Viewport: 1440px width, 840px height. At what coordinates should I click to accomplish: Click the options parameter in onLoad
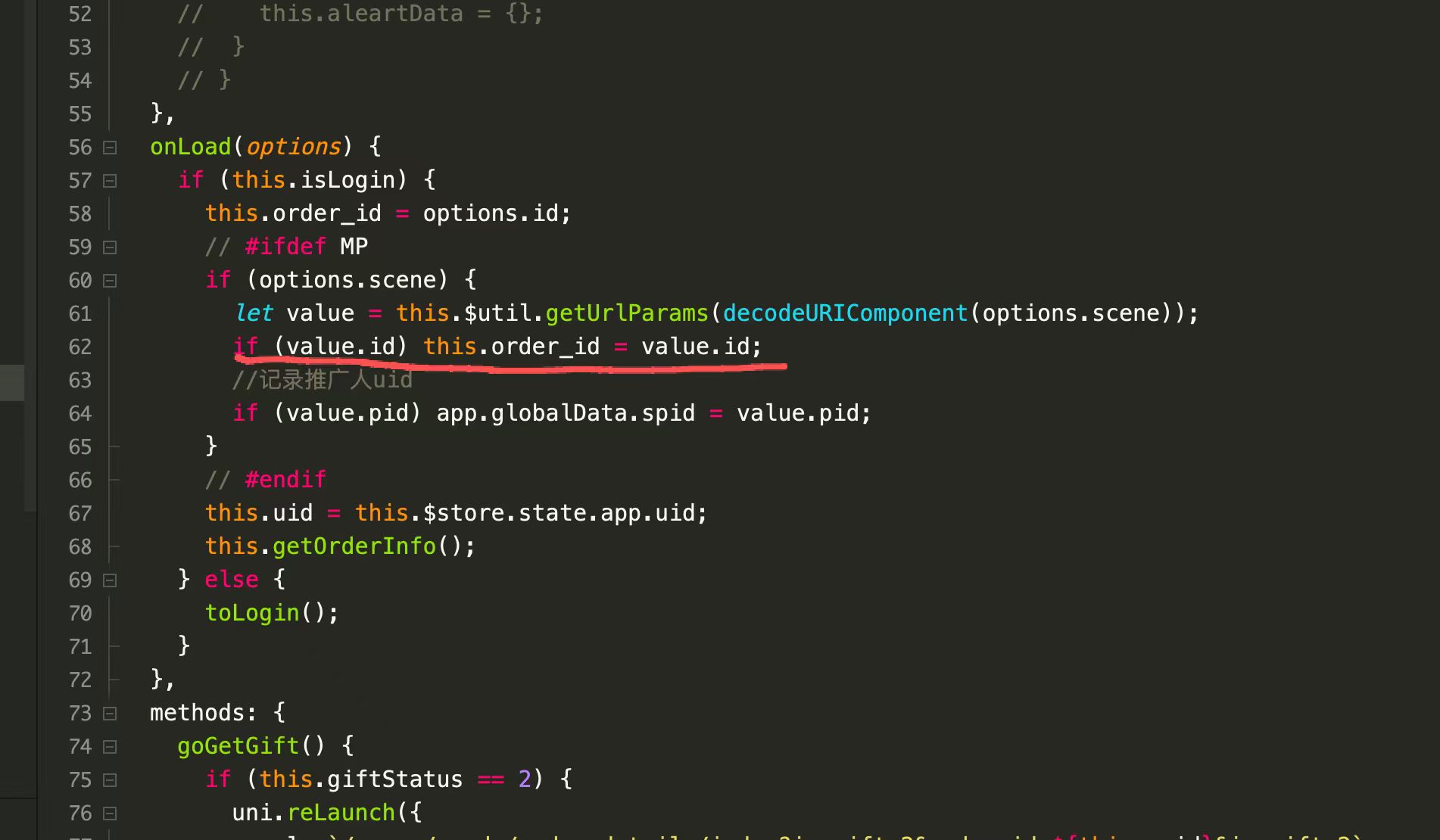point(294,147)
